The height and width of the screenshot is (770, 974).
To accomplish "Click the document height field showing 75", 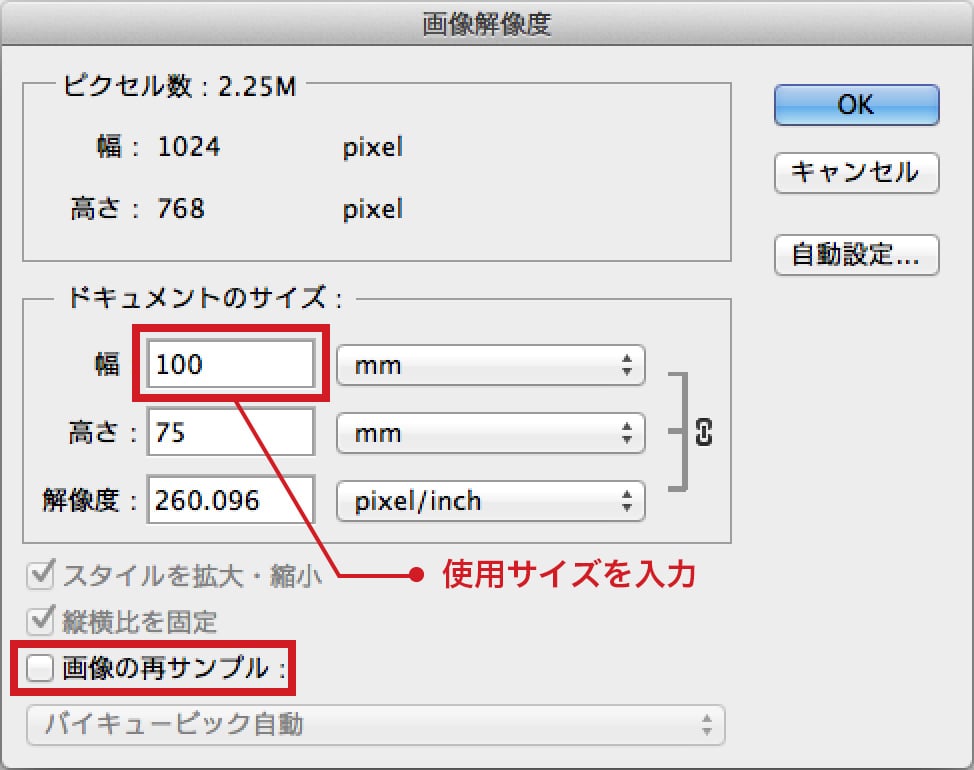I will coord(231,434).
